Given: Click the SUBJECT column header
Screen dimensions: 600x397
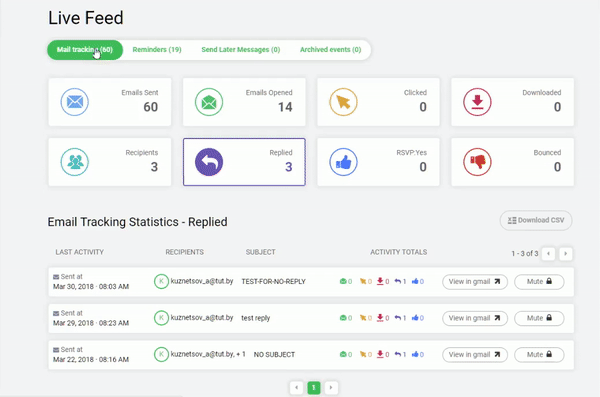Looking at the screenshot, I should tap(261, 252).
